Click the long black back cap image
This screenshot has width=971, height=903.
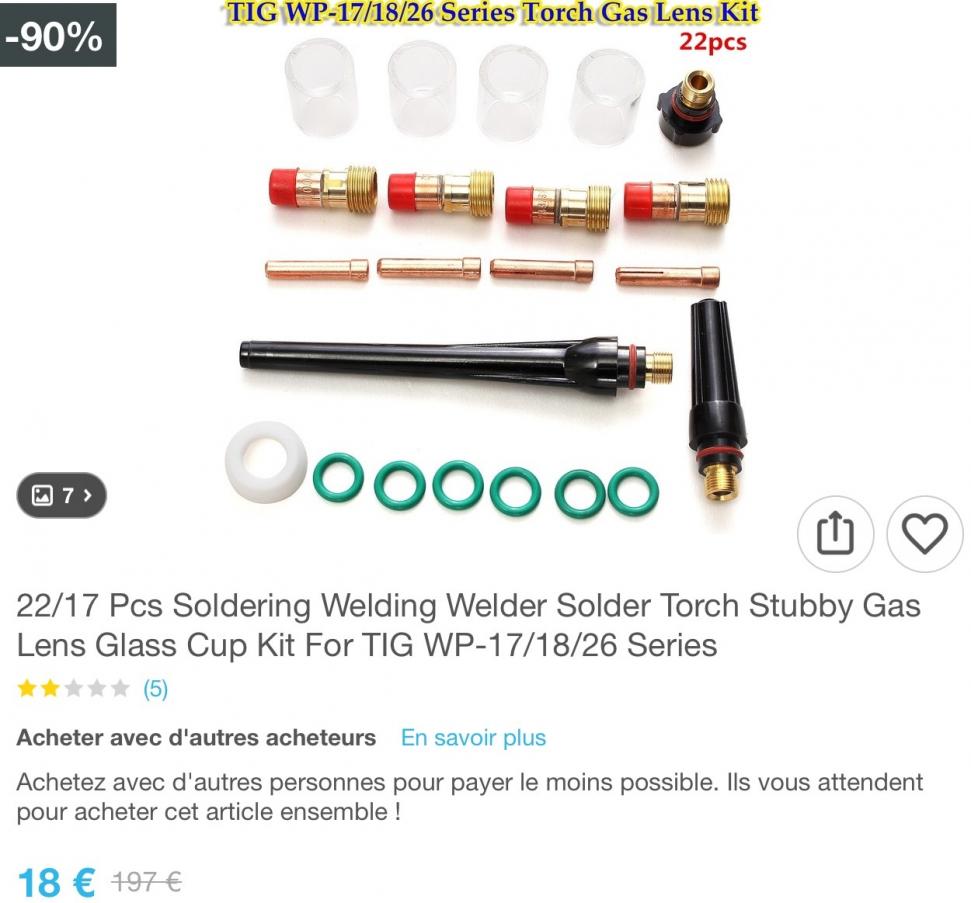coord(456,362)
